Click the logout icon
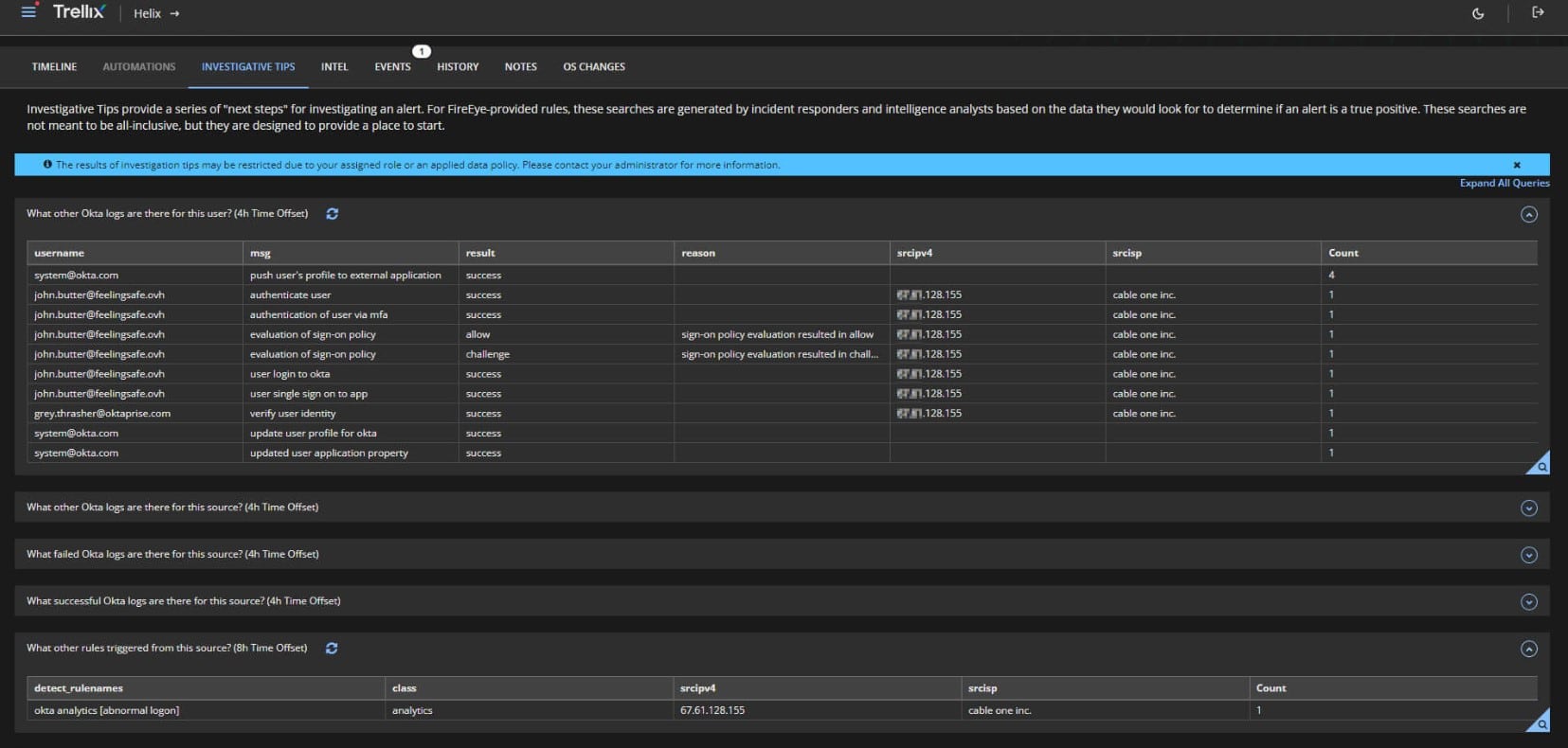1568x748 pixels. (x=1538, y=12)
